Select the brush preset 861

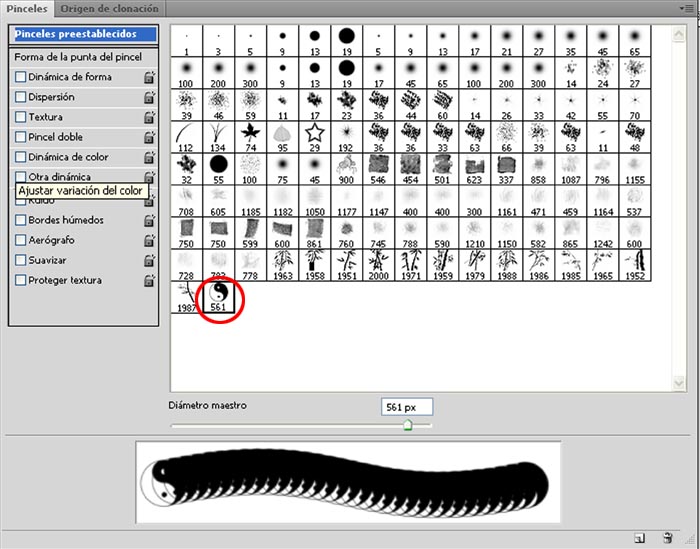[315, 233]
